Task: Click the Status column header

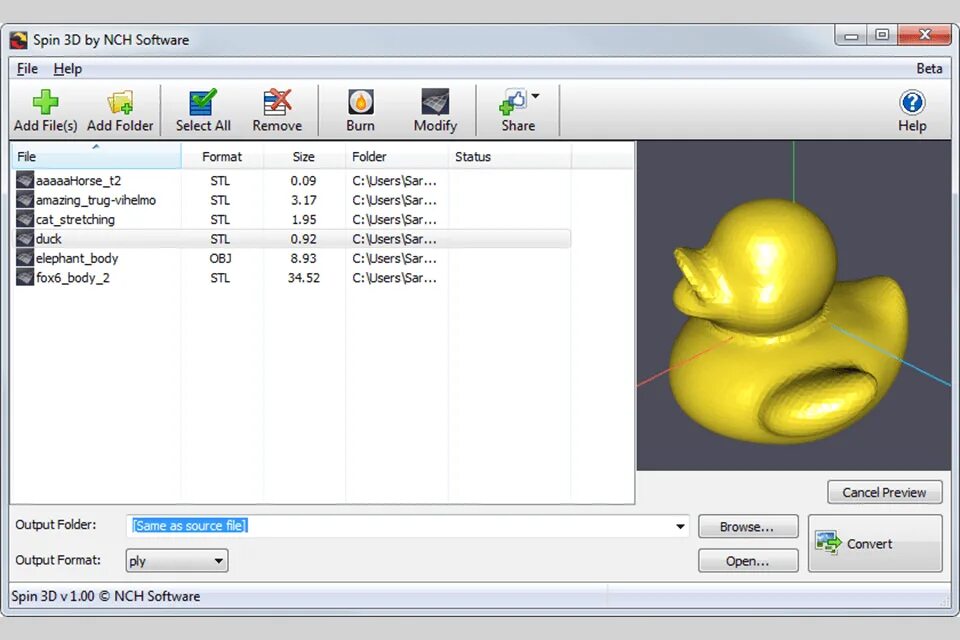Action: (x=509, y=156)
